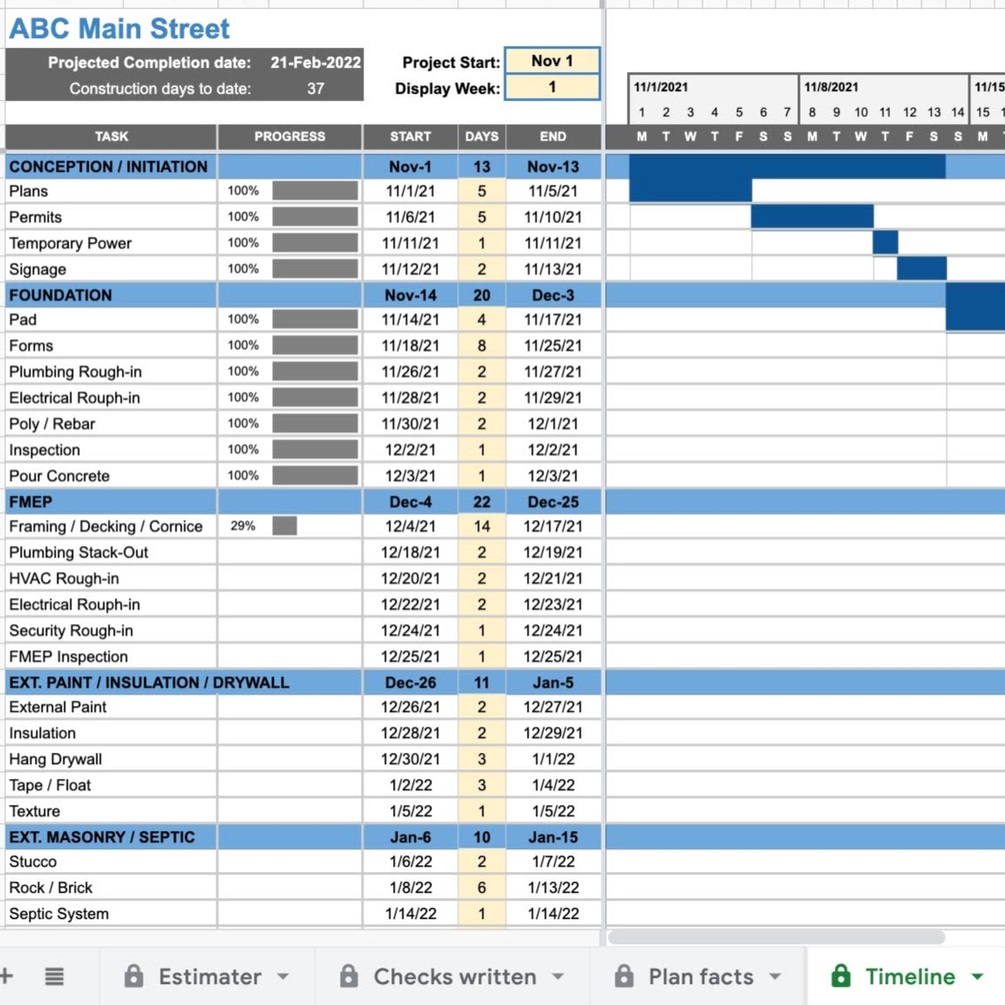The width and height of the screenshot is (1005, 1005).
Task: Open the Estimater tab dropdown arrow
Action: pos(283,977)
